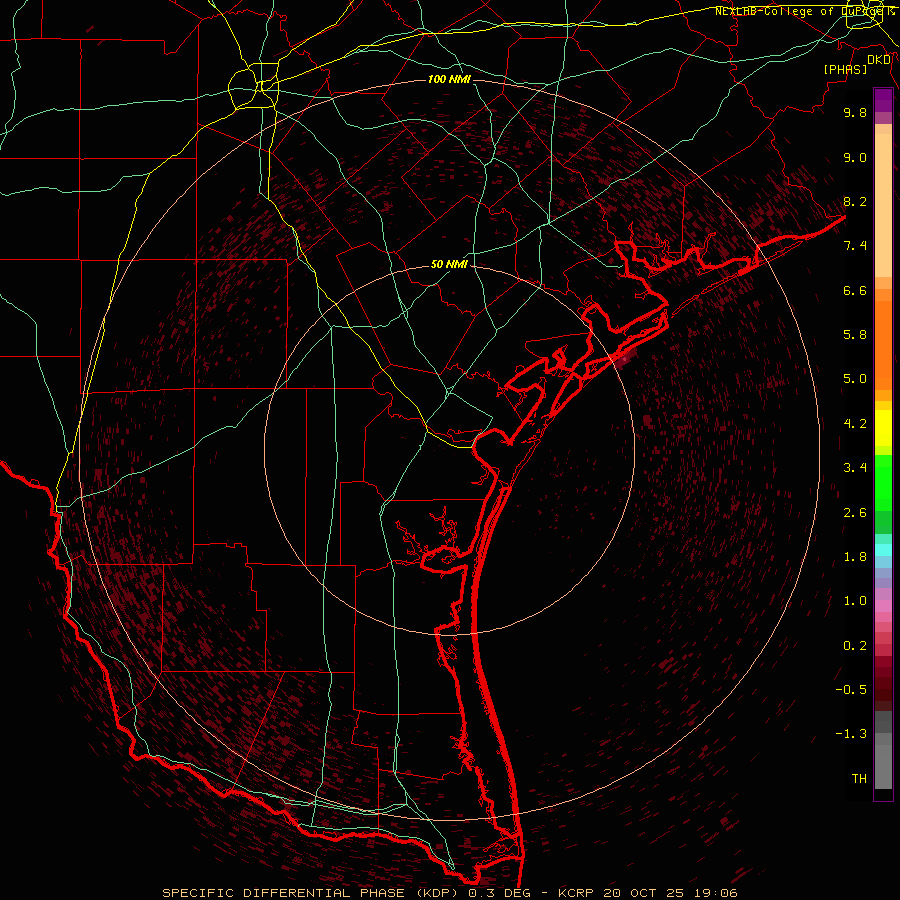Select the orange band of the color bar

pos(883,345)
